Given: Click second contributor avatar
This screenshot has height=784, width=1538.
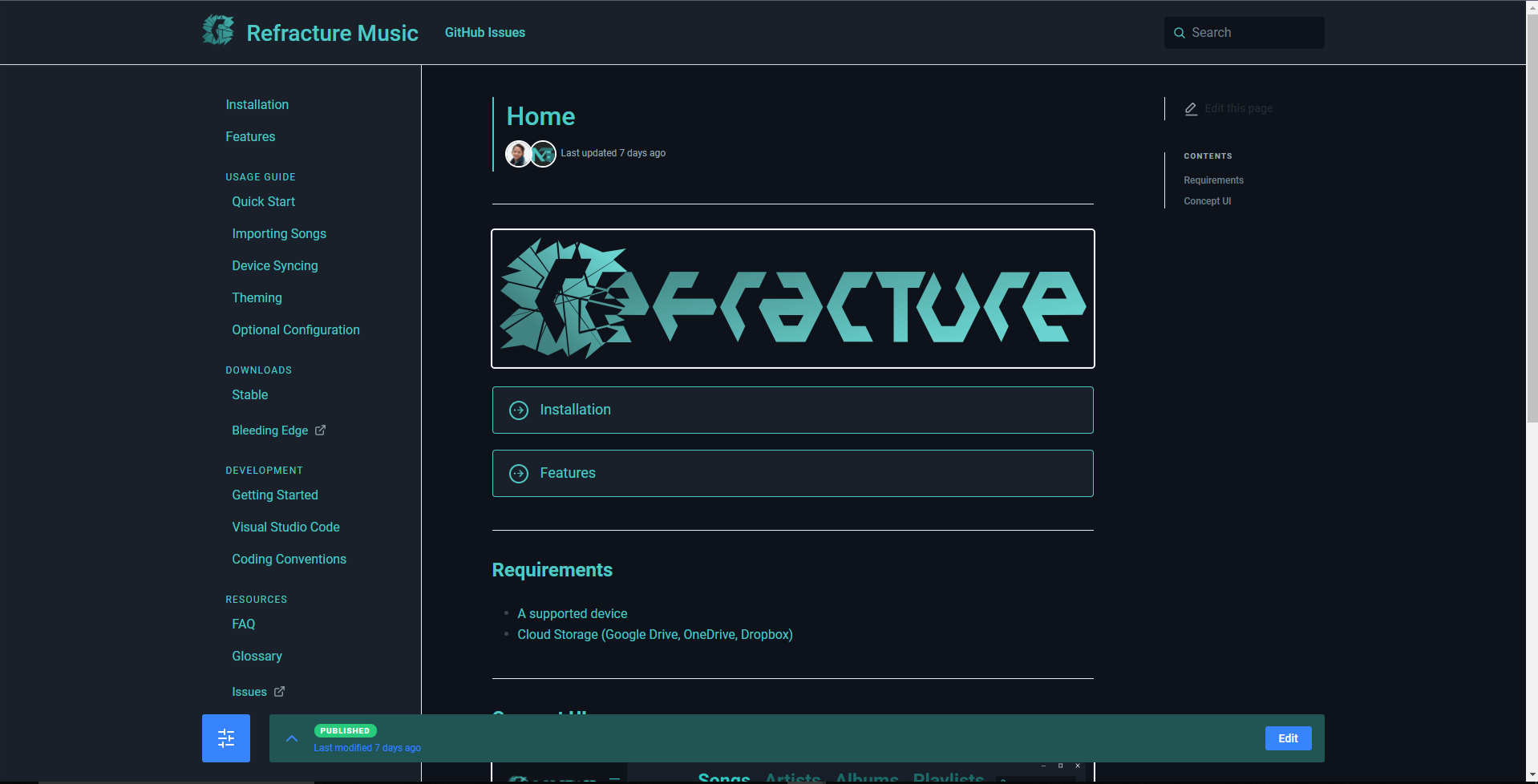Looking at the screenshot, I should tap(544, 154).
